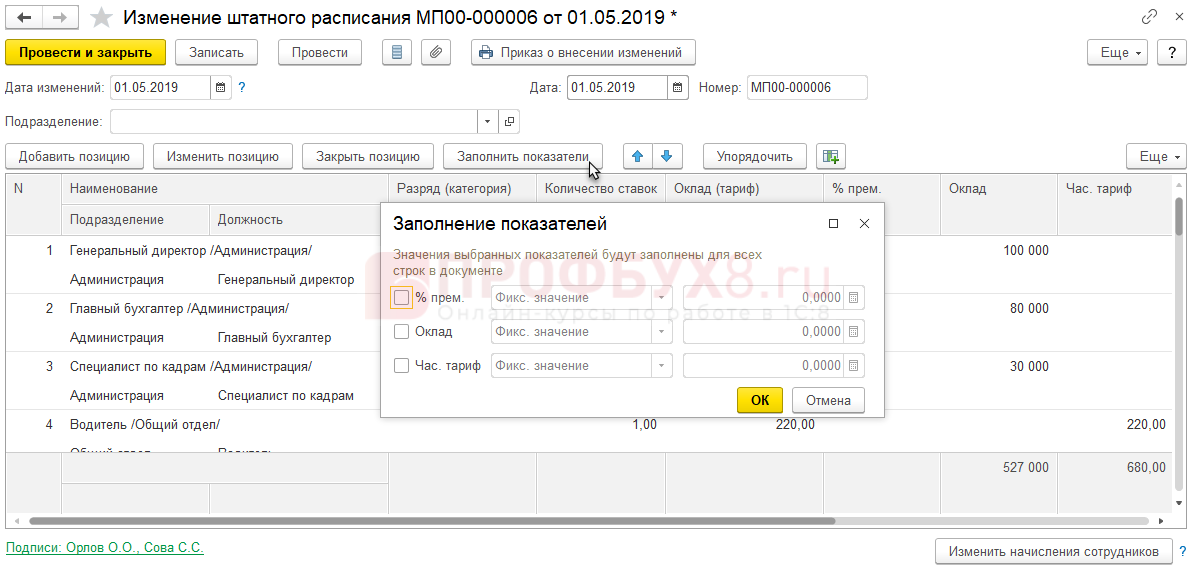Click the Номер field МП00-000006

click(x=807, y=87)
